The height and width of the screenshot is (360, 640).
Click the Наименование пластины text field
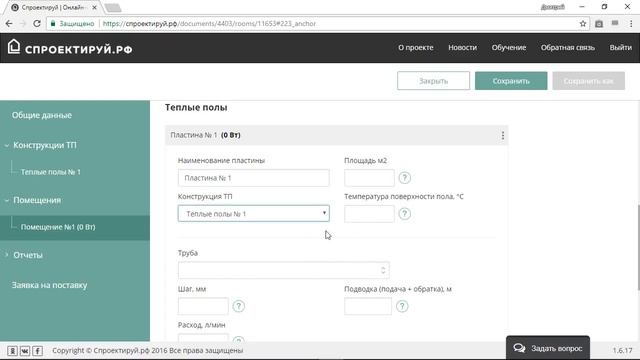(253, 178)
